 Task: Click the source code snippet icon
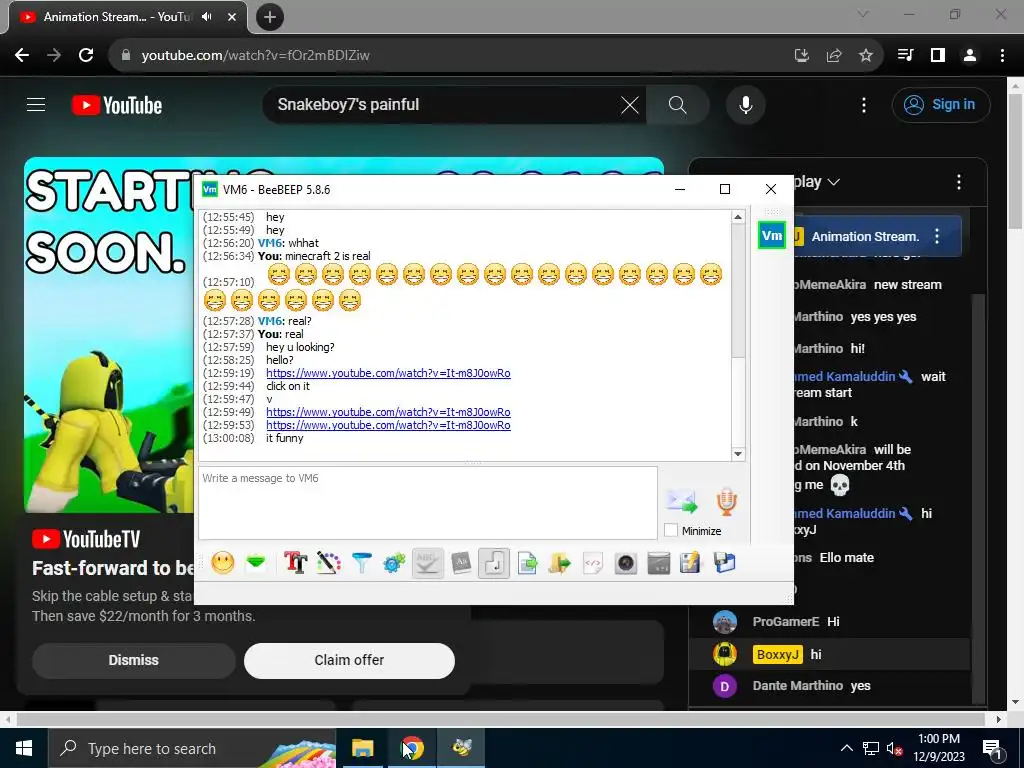[592, 563]
